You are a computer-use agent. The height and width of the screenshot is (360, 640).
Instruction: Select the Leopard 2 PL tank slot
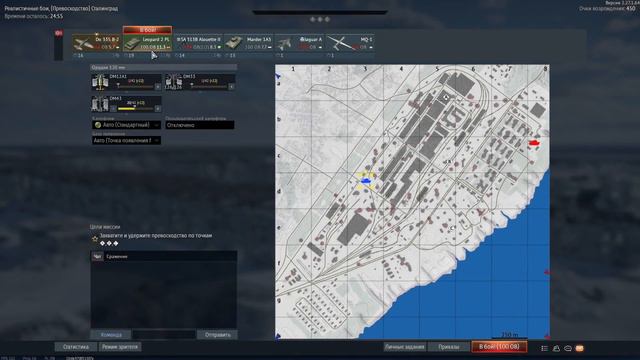tap(147, 43)
